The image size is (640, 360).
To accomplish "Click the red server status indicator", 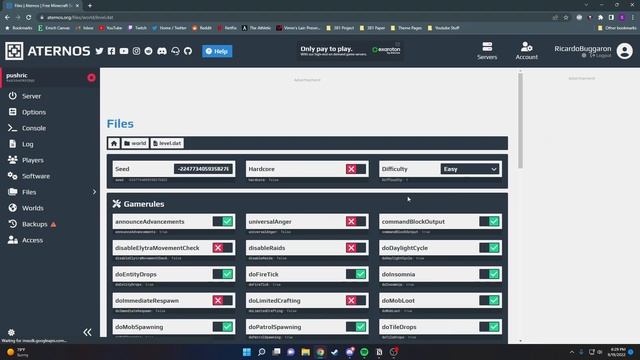I will click(x=91, y=78).
